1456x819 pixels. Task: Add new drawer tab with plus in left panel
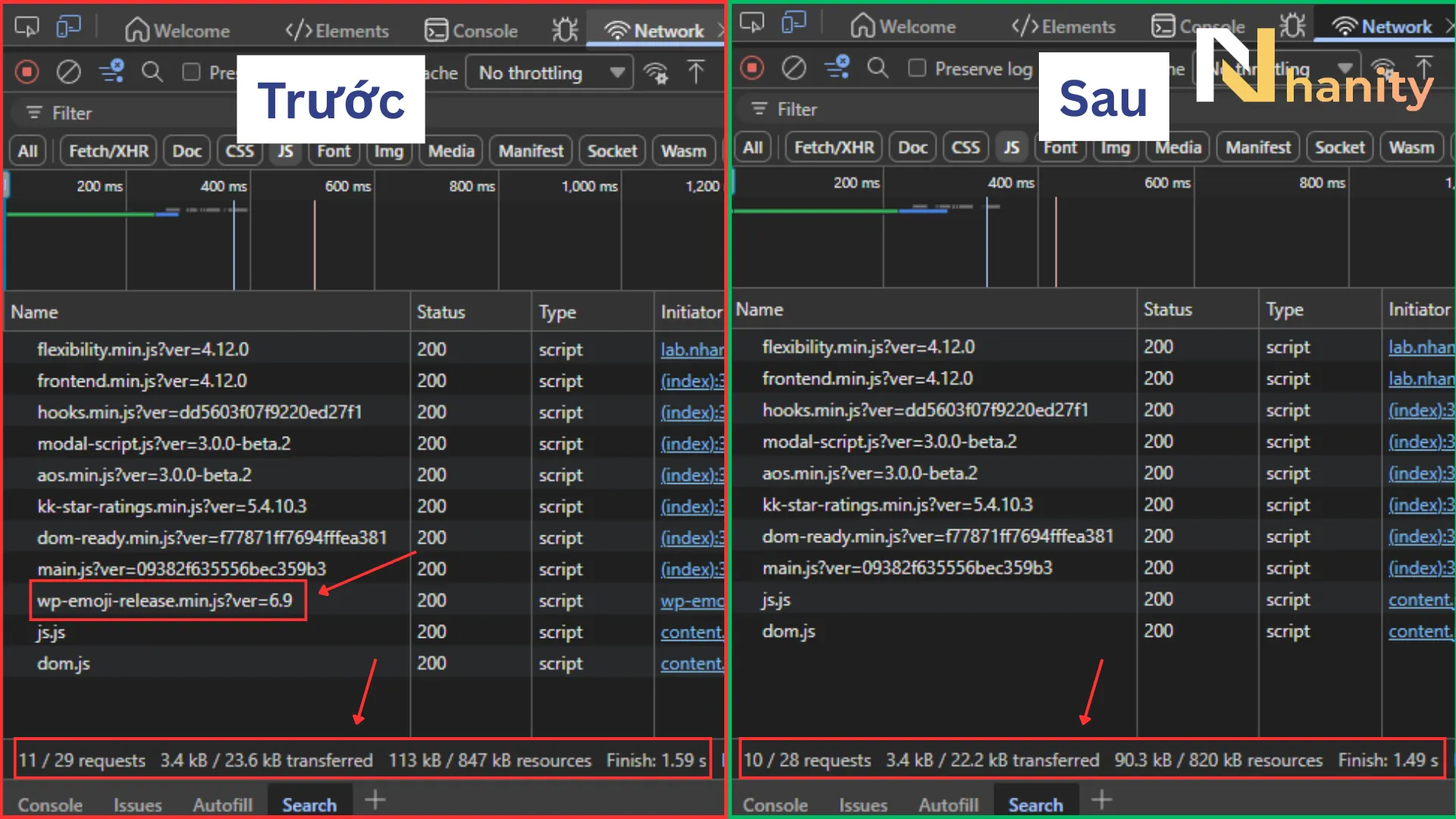click(x=375, y=799)
